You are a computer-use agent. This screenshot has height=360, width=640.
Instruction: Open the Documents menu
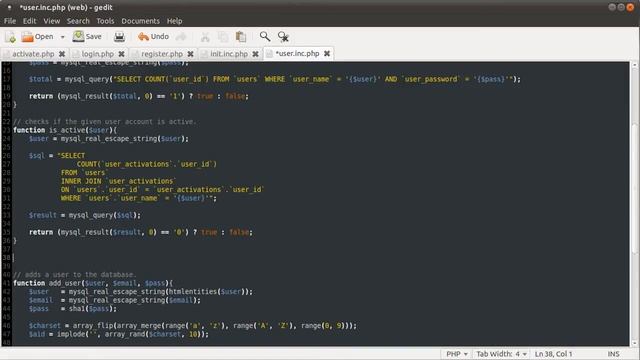[x=140, y=21]
